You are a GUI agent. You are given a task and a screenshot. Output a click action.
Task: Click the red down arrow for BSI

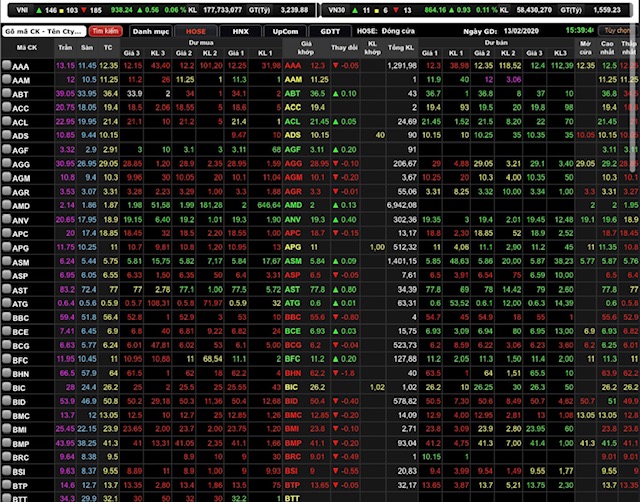(x=334, y=470)
